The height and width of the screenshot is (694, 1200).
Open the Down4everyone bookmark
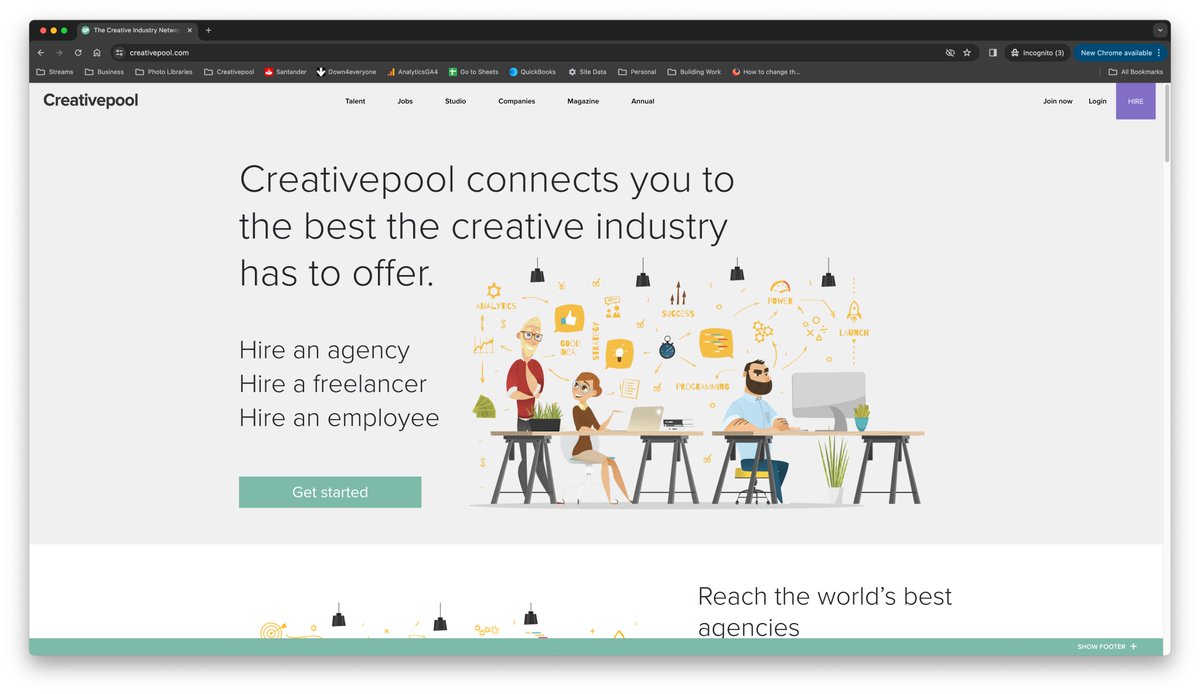(347, 72)
